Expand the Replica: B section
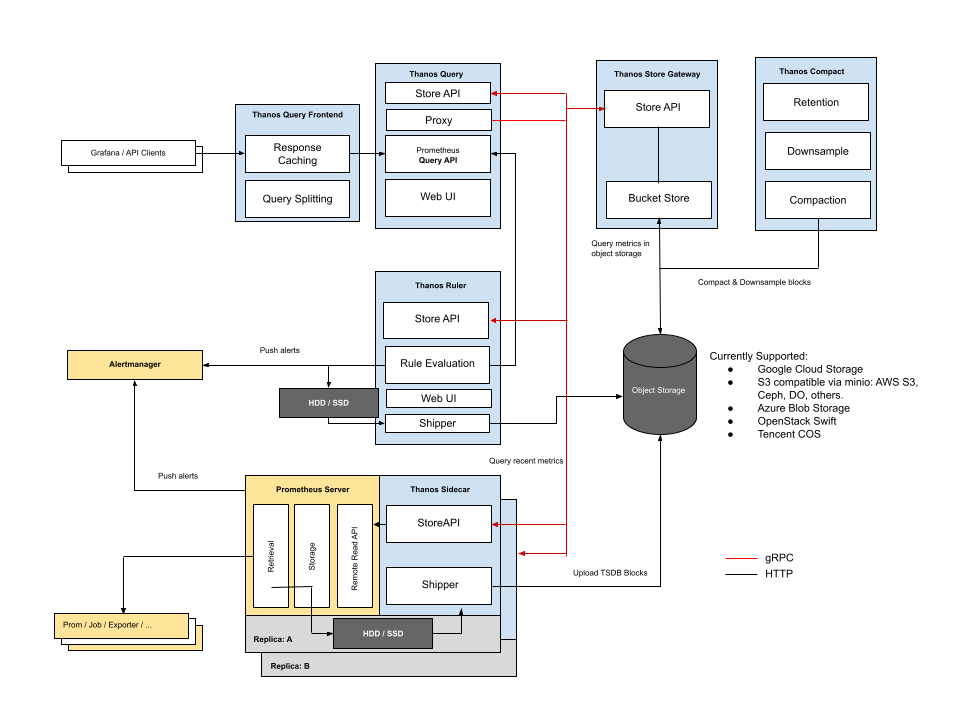 tap(290, 664)
